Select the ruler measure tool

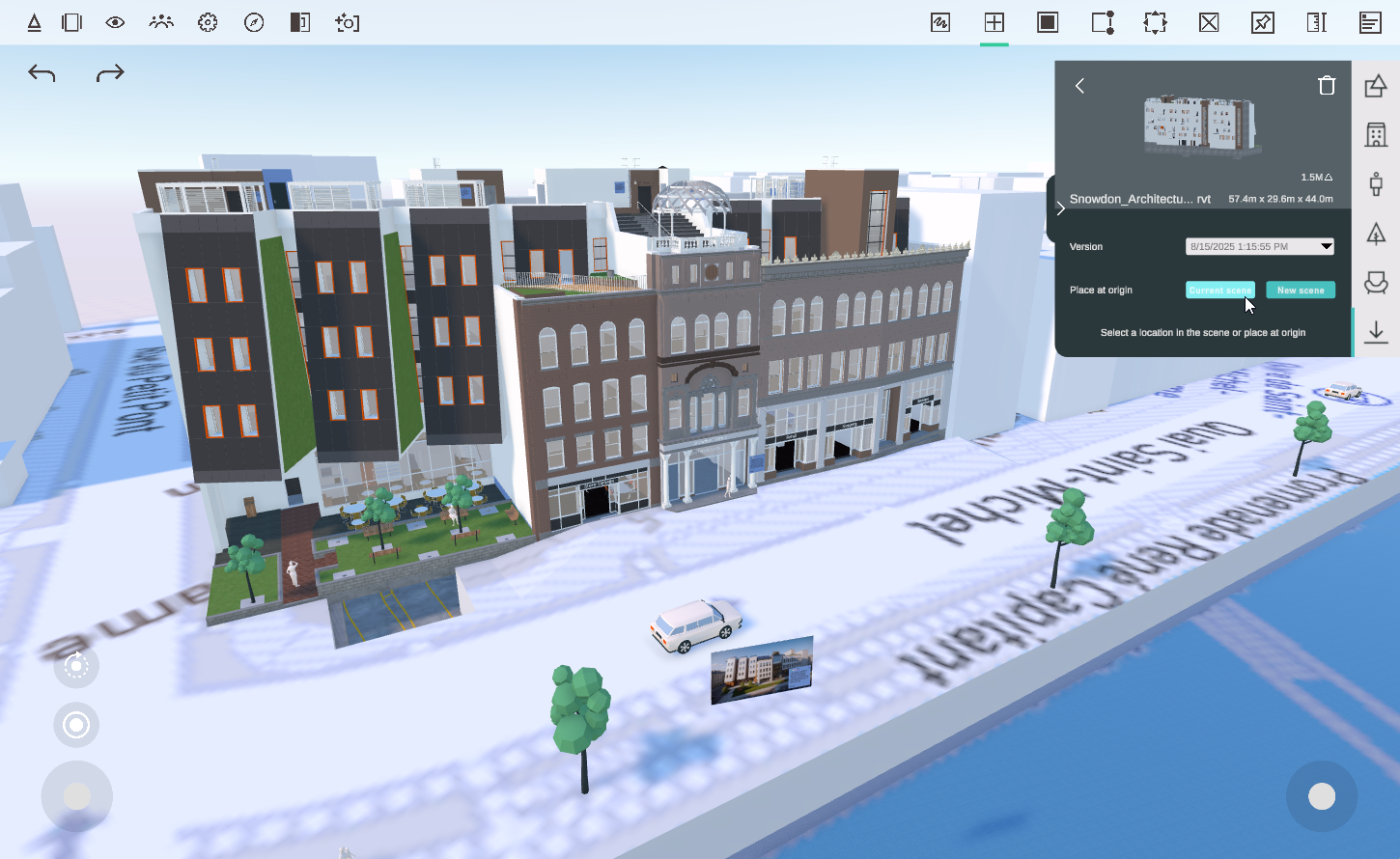point(1317,22)
